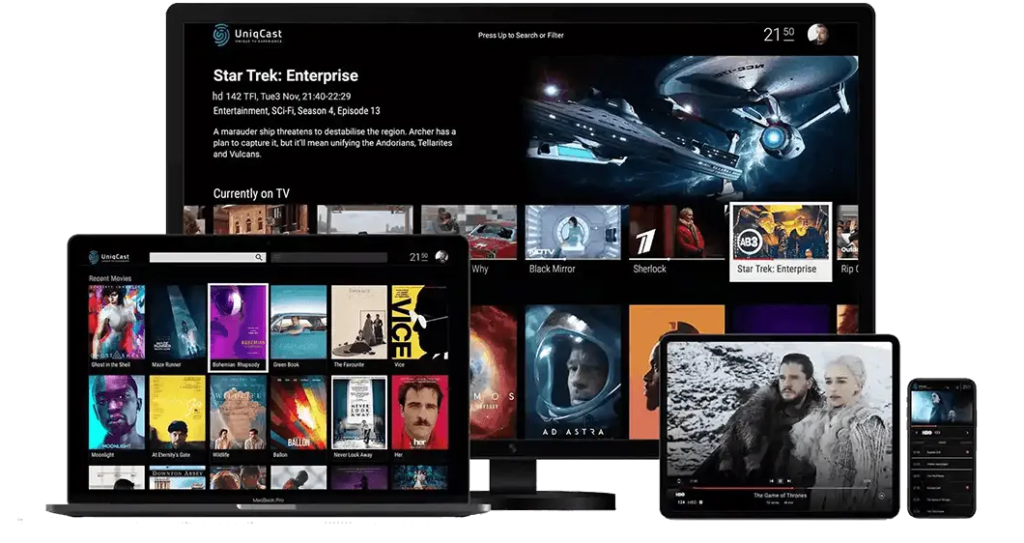The height and width of the screenshot is (543, 1024).
Task: Click the round button right of The Game of Thrones title
Action: pos(881,495)
